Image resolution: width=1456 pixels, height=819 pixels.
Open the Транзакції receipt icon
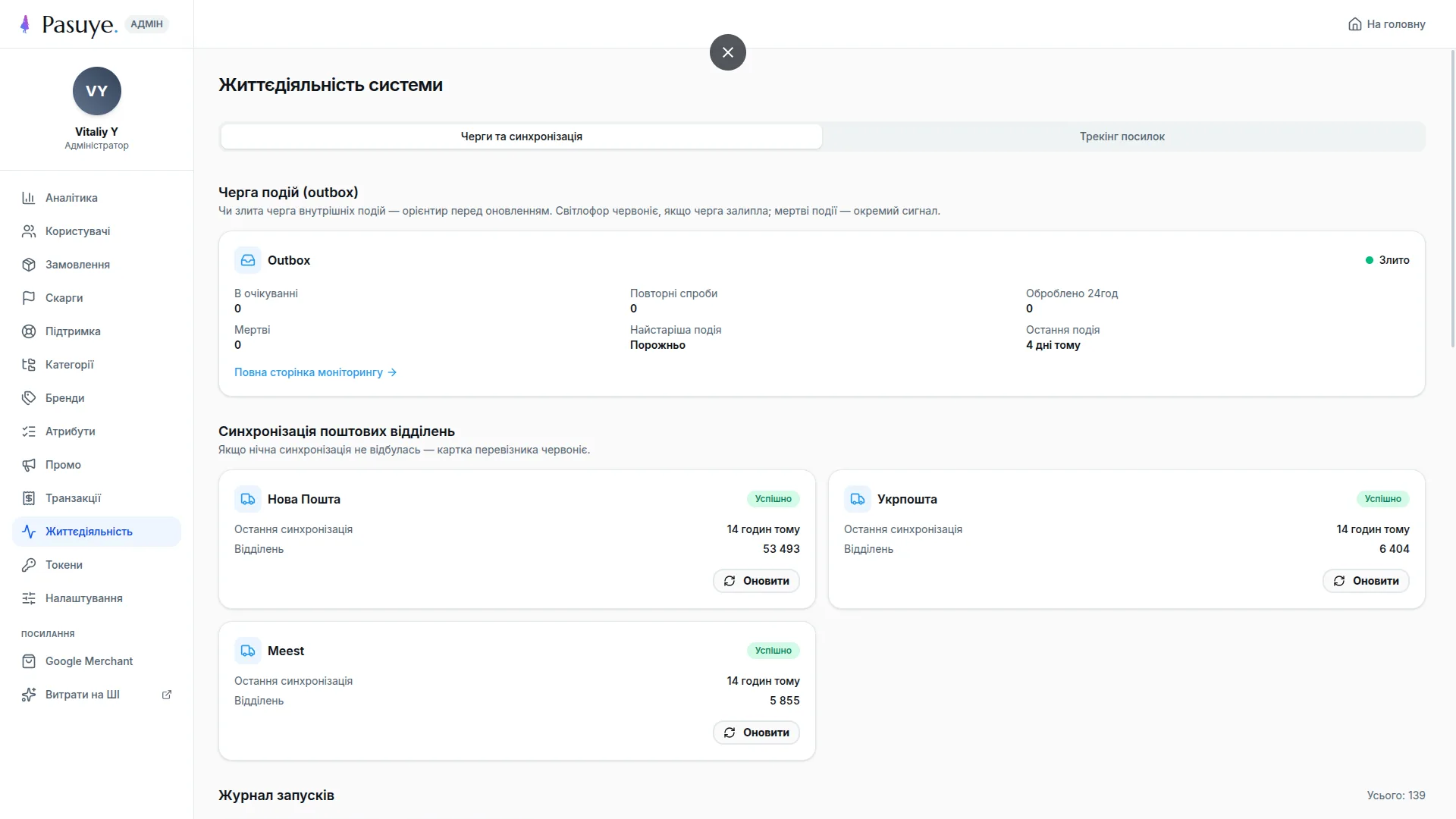29,498
